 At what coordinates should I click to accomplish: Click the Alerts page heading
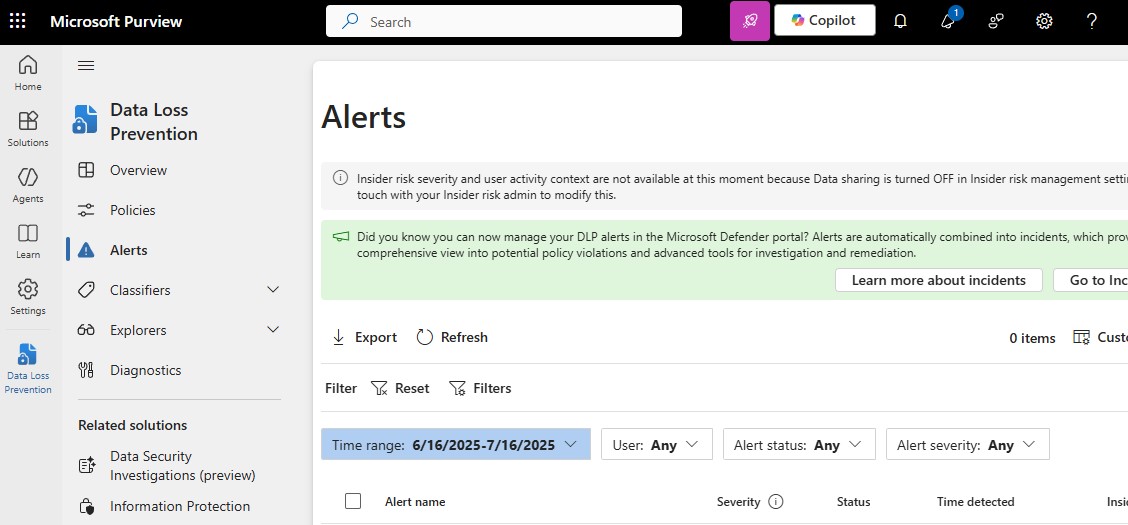[x=364, y=117]
